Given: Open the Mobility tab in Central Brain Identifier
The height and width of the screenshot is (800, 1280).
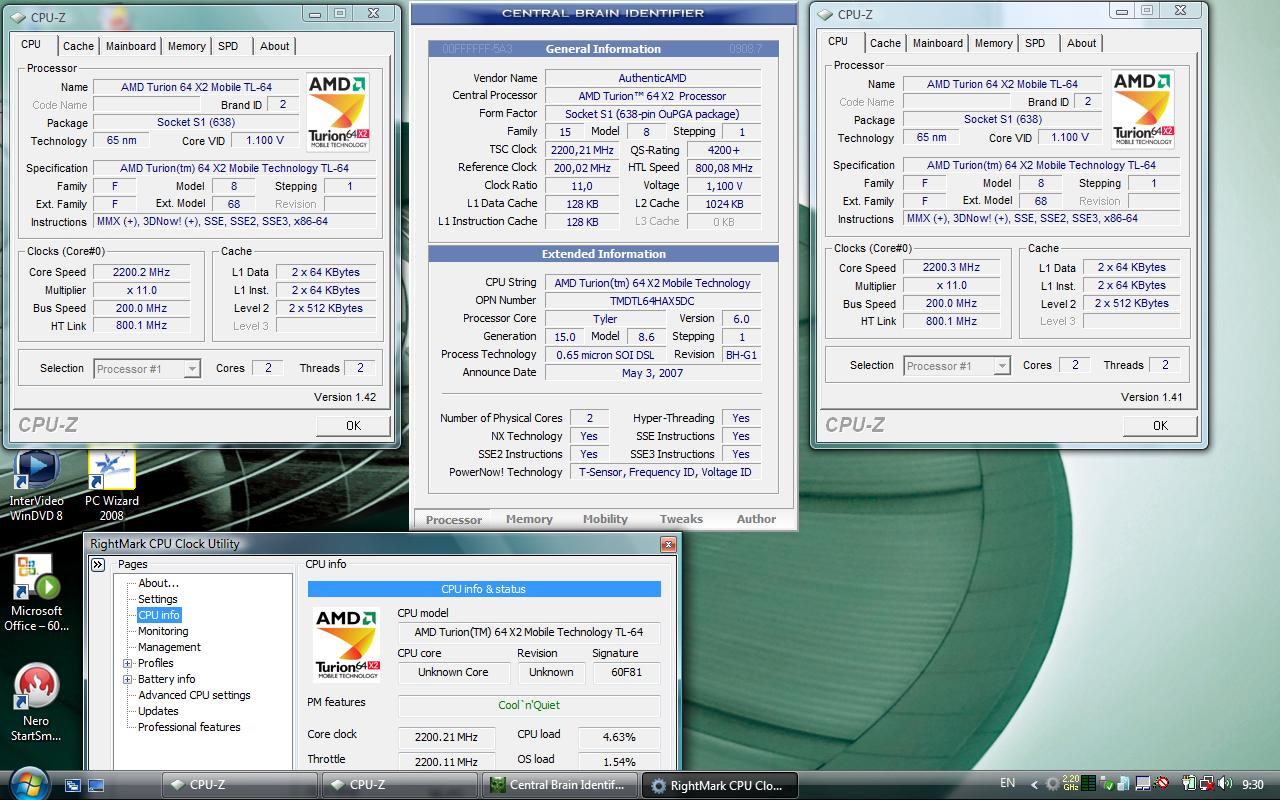Looking at the screenshot, I should 605,519.
